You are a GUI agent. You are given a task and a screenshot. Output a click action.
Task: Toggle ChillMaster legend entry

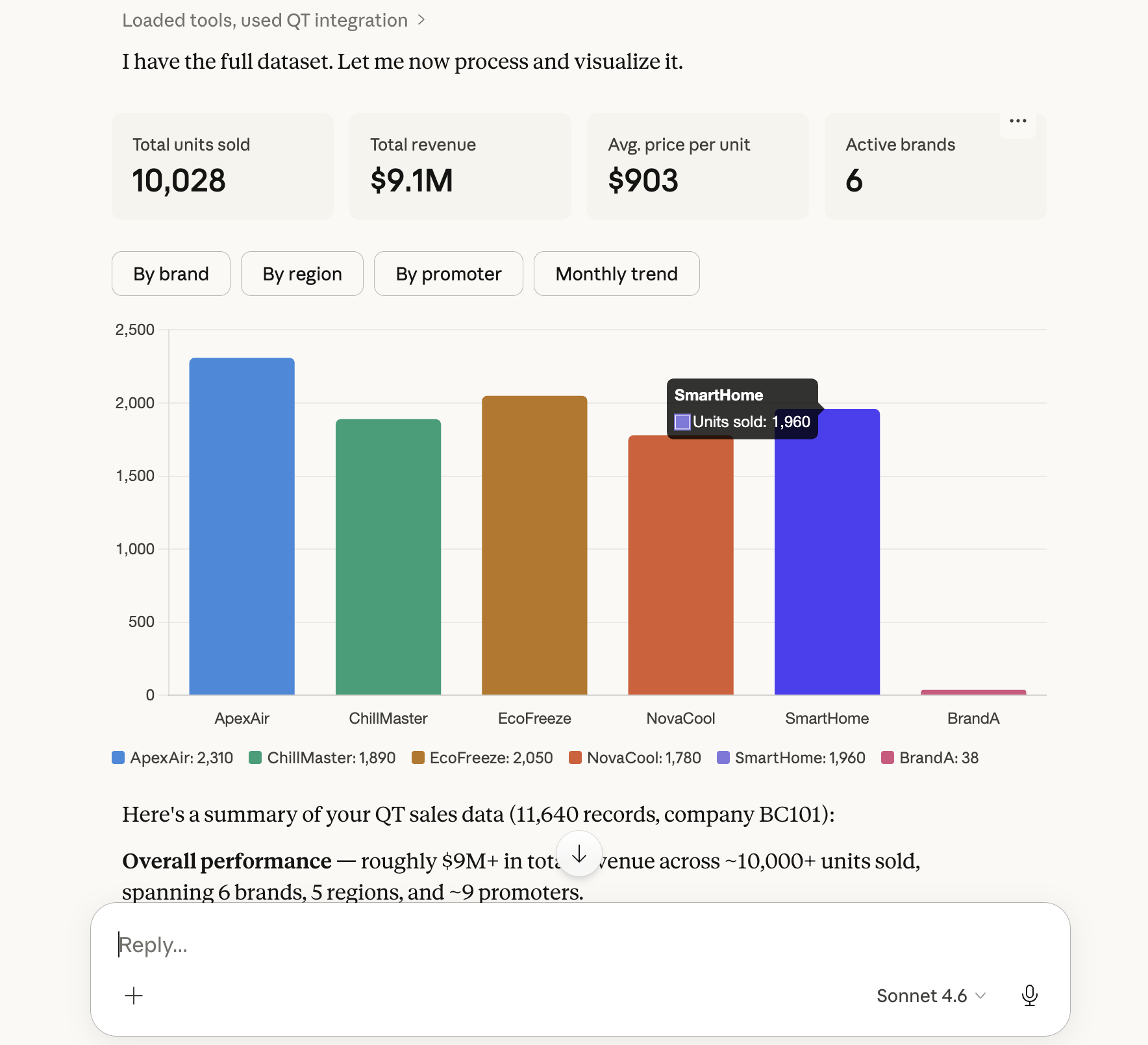click(x=322, y=757)
